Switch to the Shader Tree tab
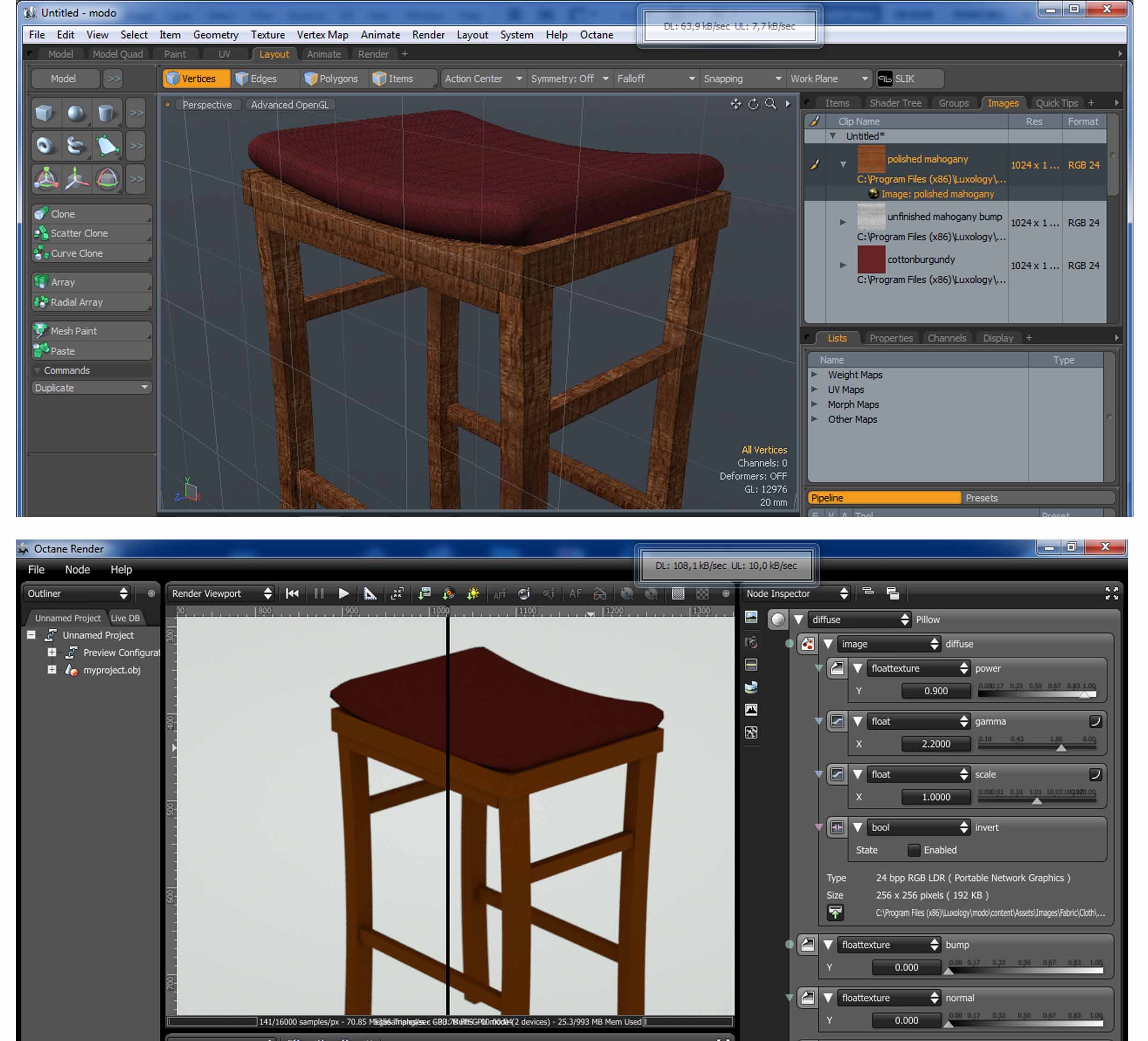This screenshot has height=1041, width=1148. pyautogui.click(x=895, y=103)
